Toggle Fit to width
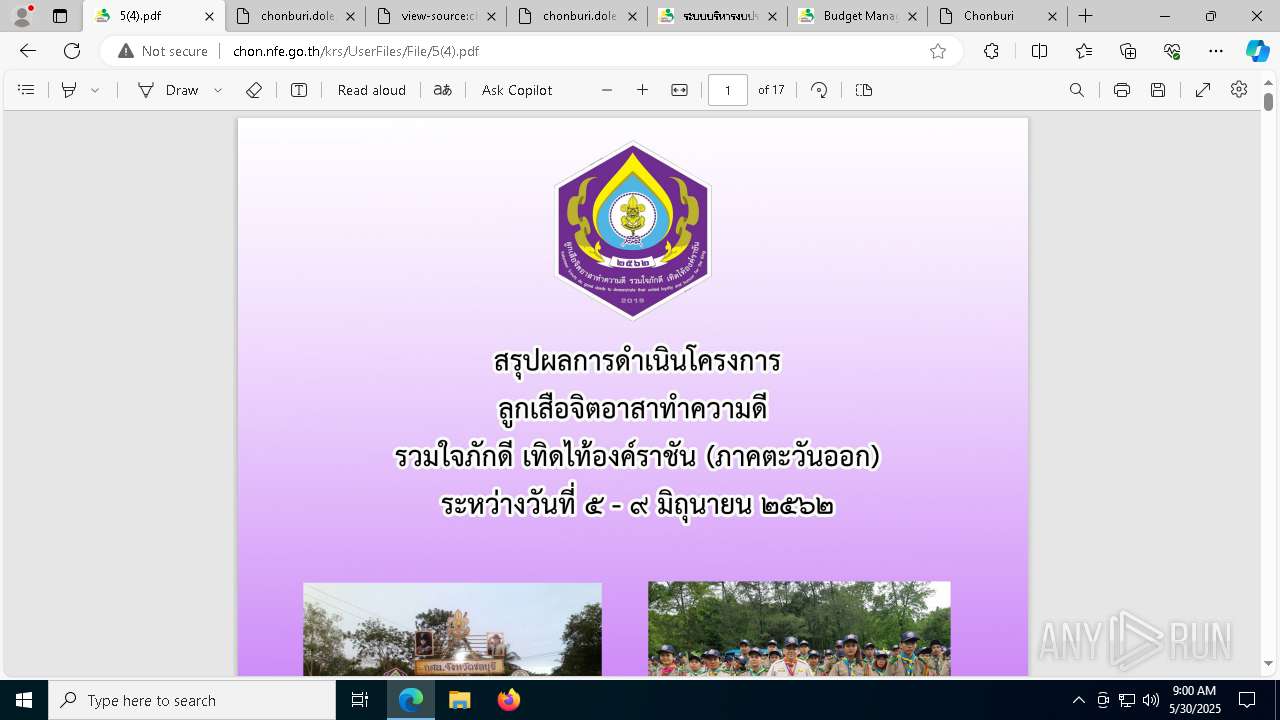This screenshot has width=1280, height=720. (x=680, y=90)
